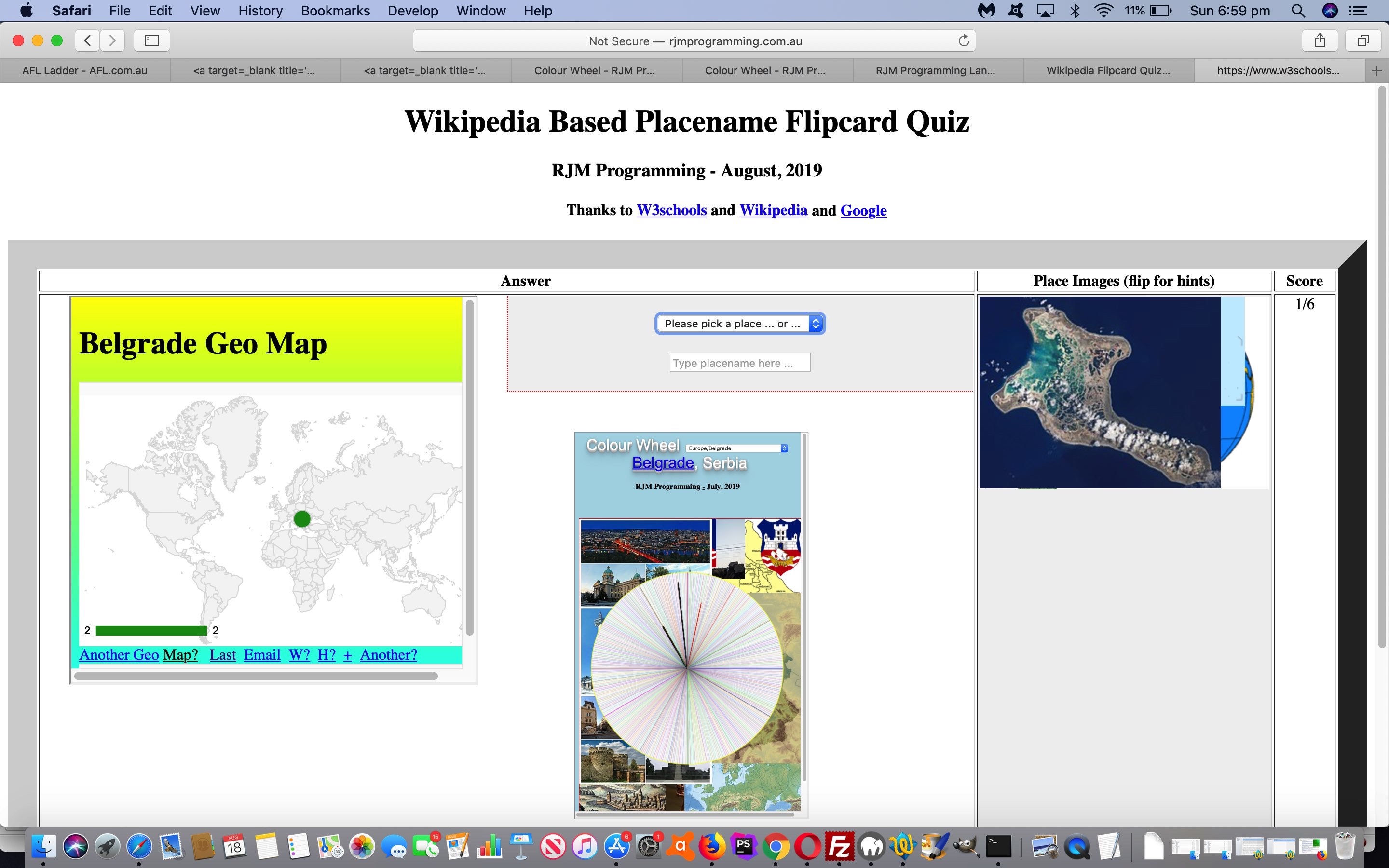The image size is (1389, 868).
Task: Open PhpStorm from the Dock
Action: [744, 846]
